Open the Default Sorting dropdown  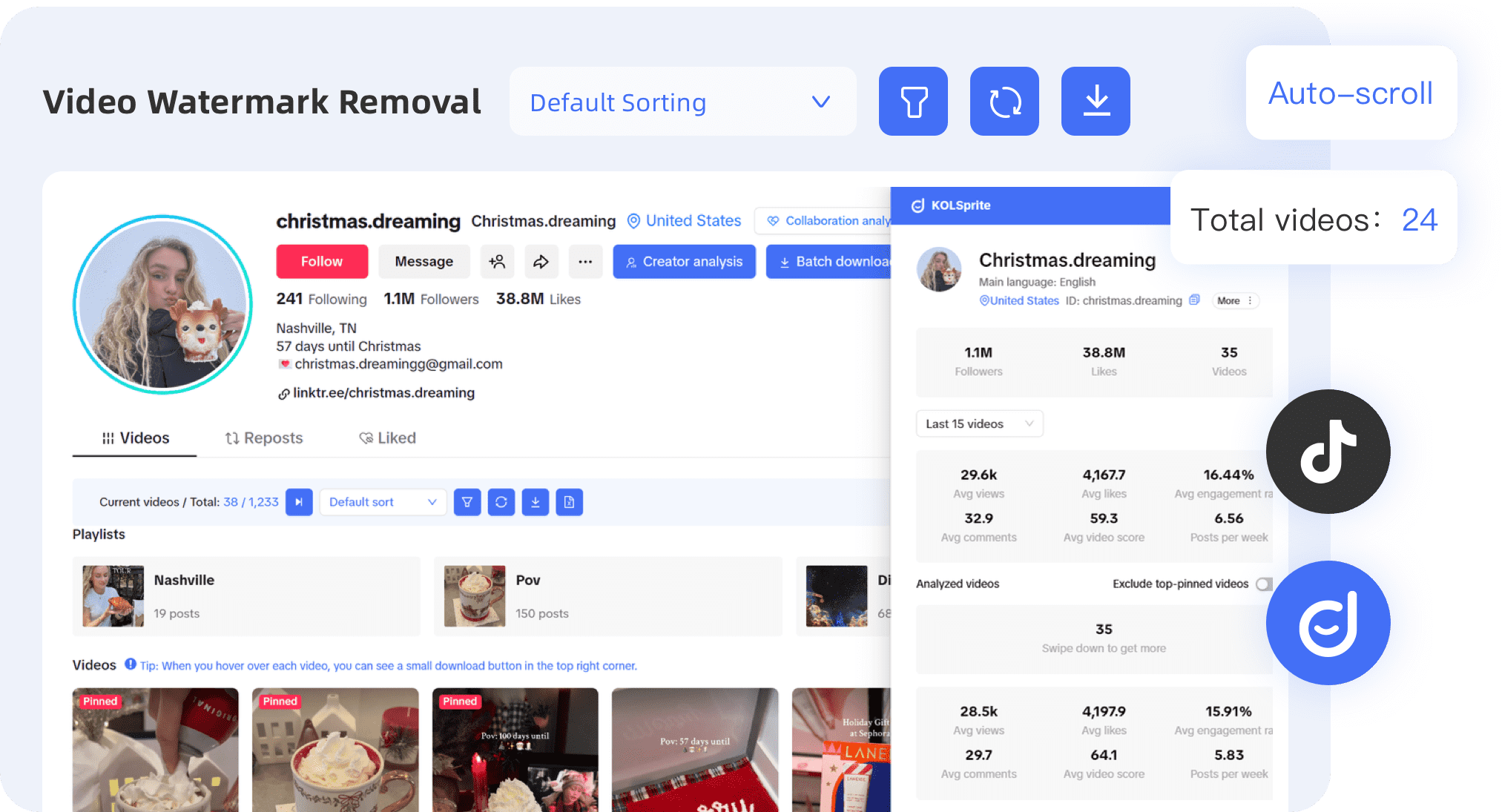[x=682, y=102]
